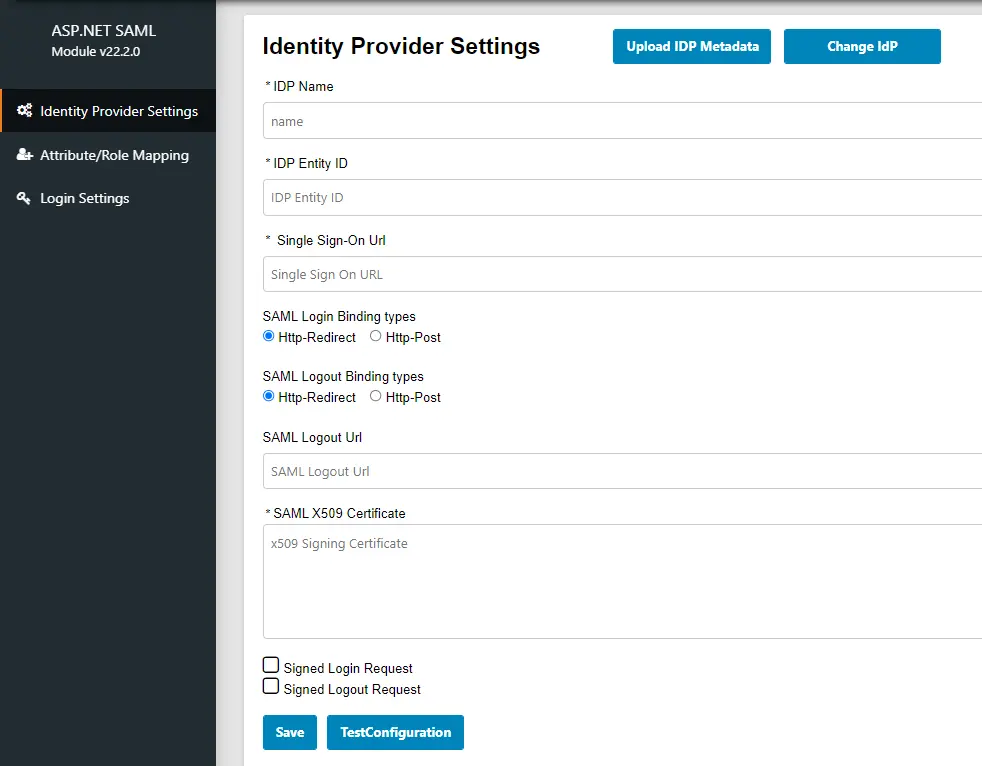Click Upload IDP Metadata button
The image size is (982, 766).
(691, 46)
